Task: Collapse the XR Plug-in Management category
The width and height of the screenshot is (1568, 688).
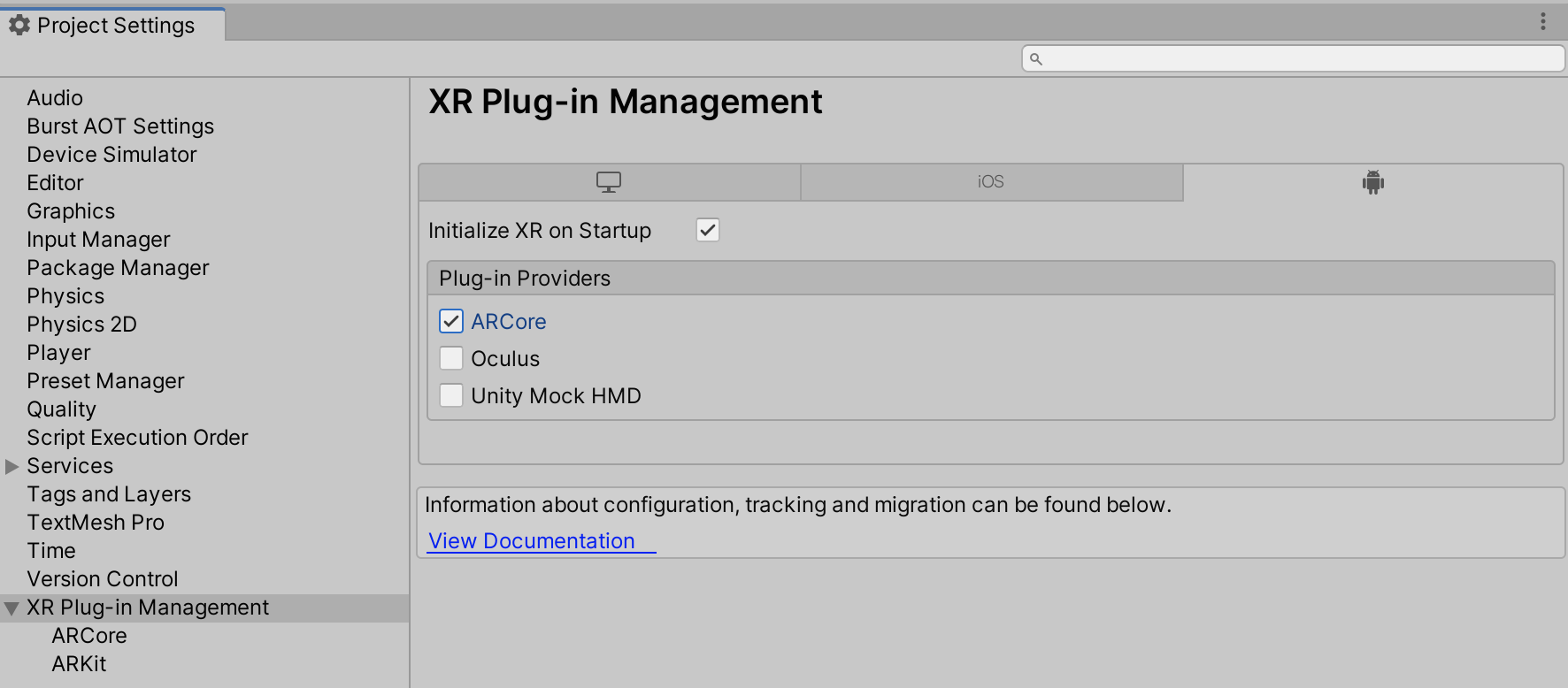Action: pos(12,608)
